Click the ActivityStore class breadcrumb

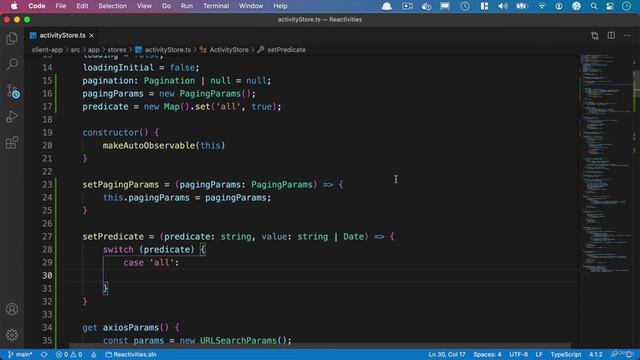click(224, 50)
